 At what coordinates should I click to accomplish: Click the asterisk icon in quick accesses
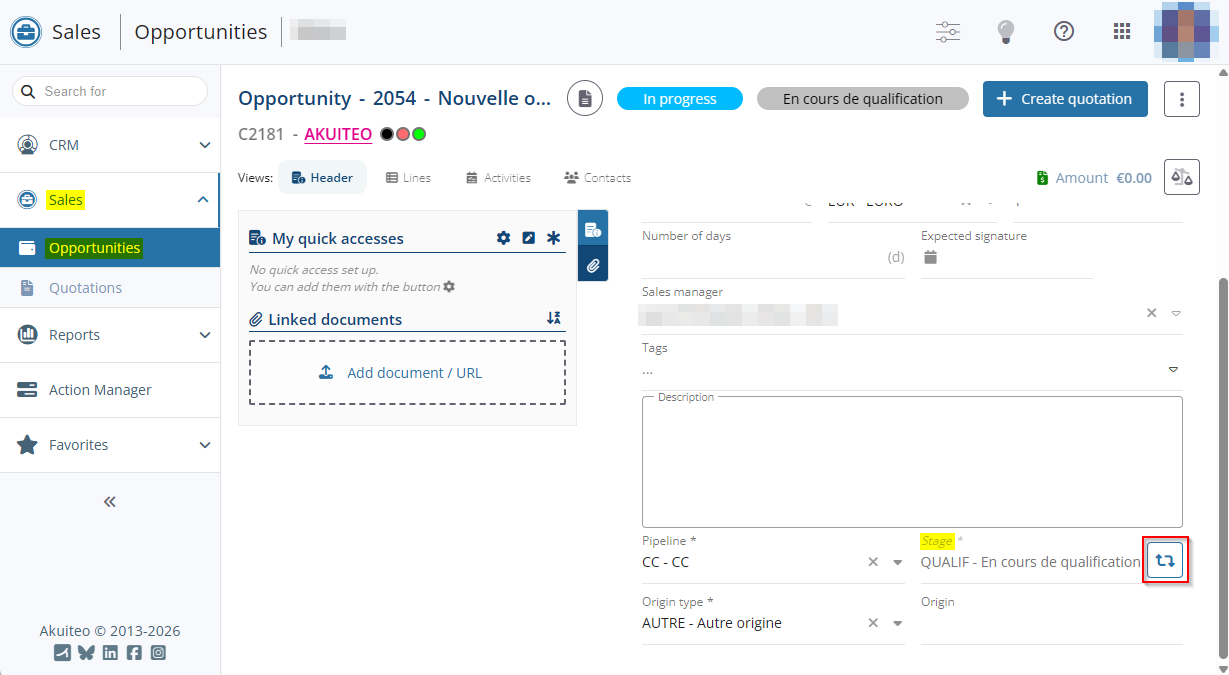[553, 238]
